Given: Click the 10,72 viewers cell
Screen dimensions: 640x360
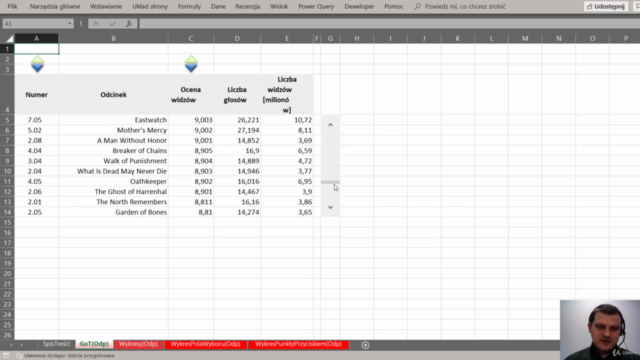Looking at the screenshot, I should pyautogui.click(x=287, y=120).
